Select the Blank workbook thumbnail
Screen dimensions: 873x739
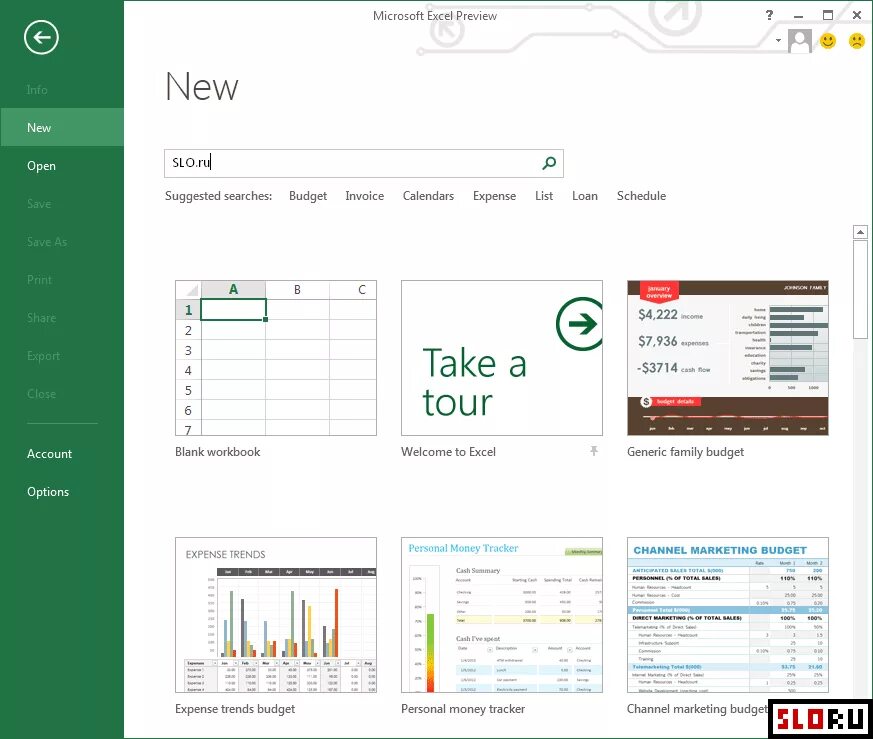click(x=276, y=358)
